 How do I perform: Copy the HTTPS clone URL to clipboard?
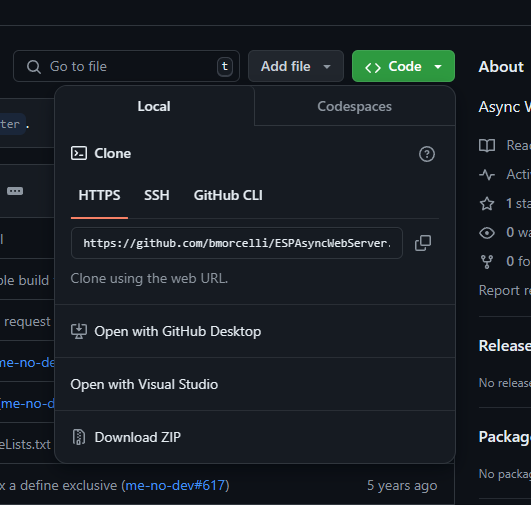tap(423, 243)
